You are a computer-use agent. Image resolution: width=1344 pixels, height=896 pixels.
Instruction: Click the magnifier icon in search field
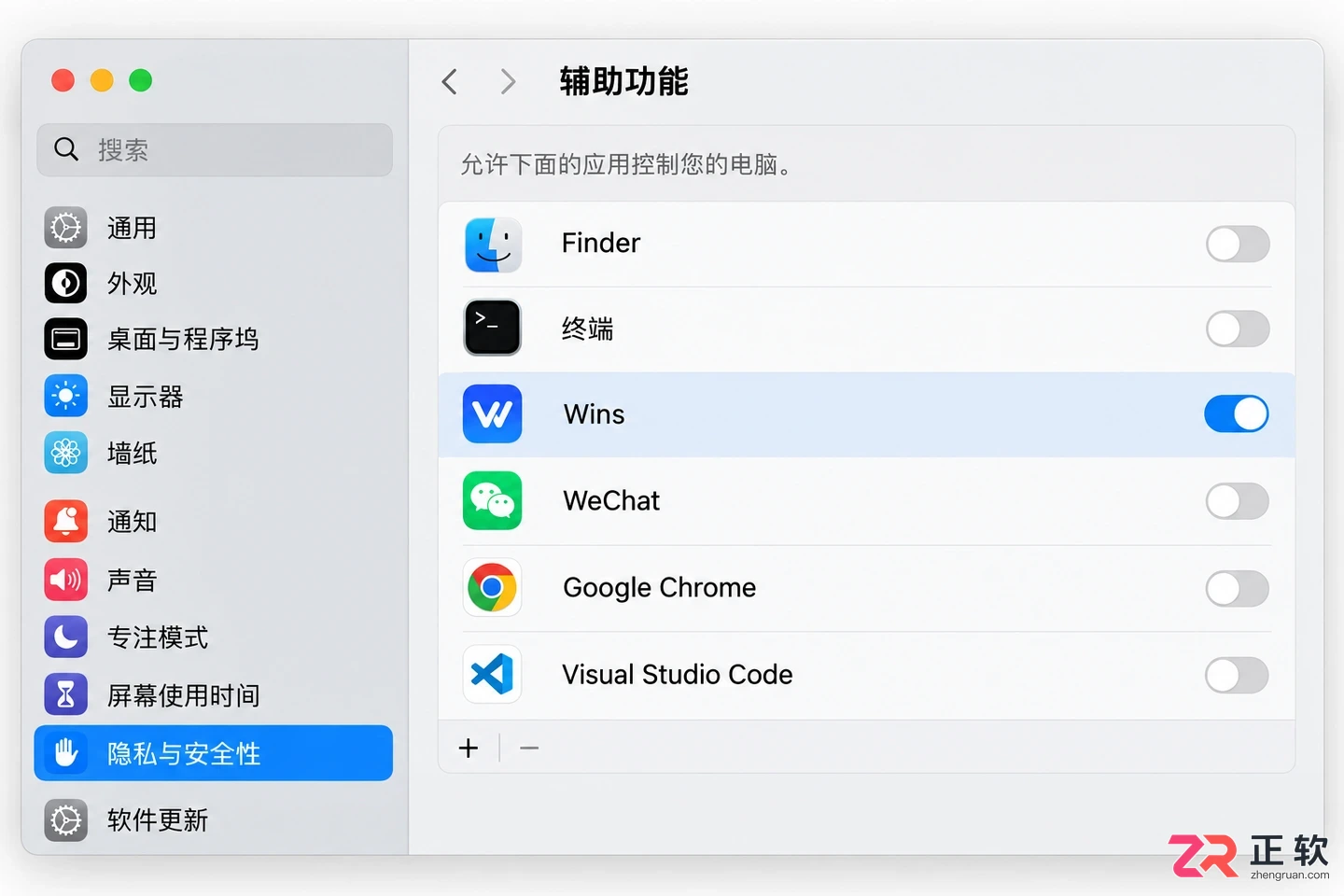tap(66, 148)
